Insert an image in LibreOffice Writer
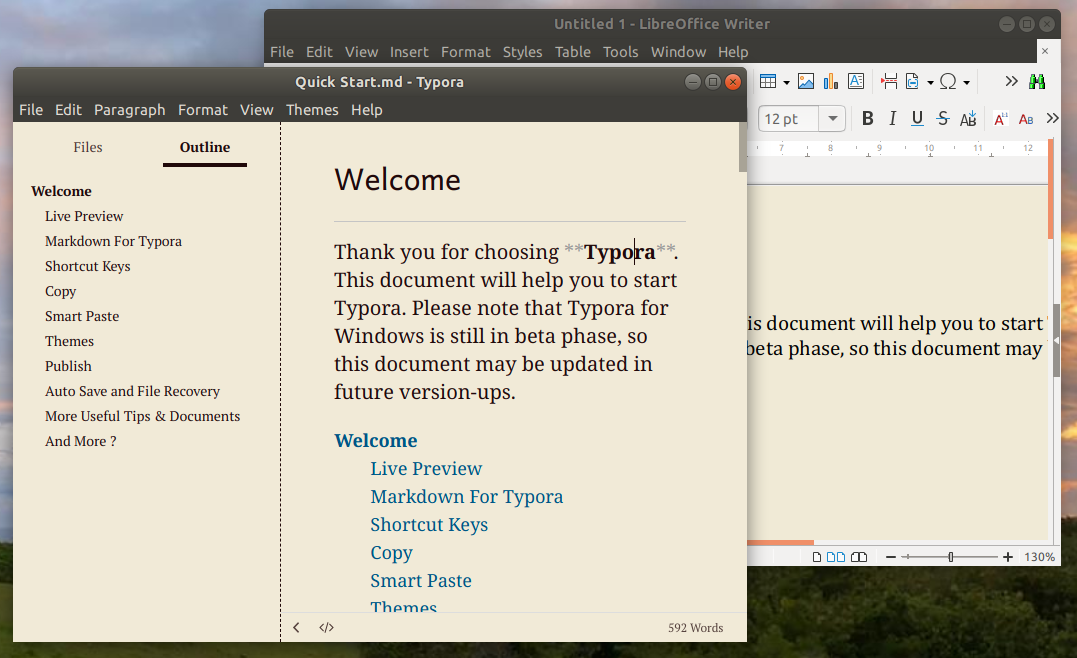The height and width of the screenshot is (658, 1077). [x=806, y=81]
